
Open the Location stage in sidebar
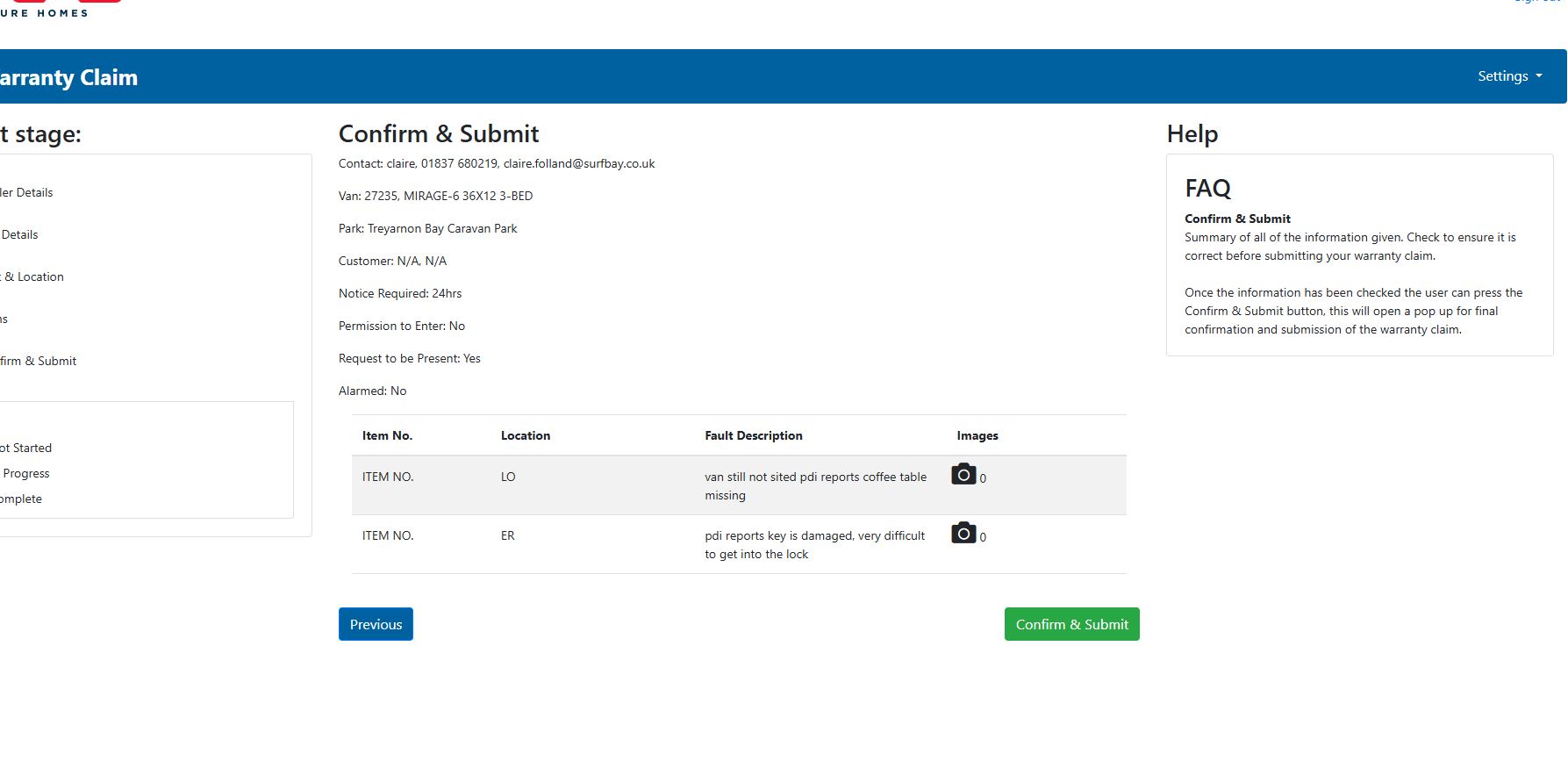click(35, 276)
